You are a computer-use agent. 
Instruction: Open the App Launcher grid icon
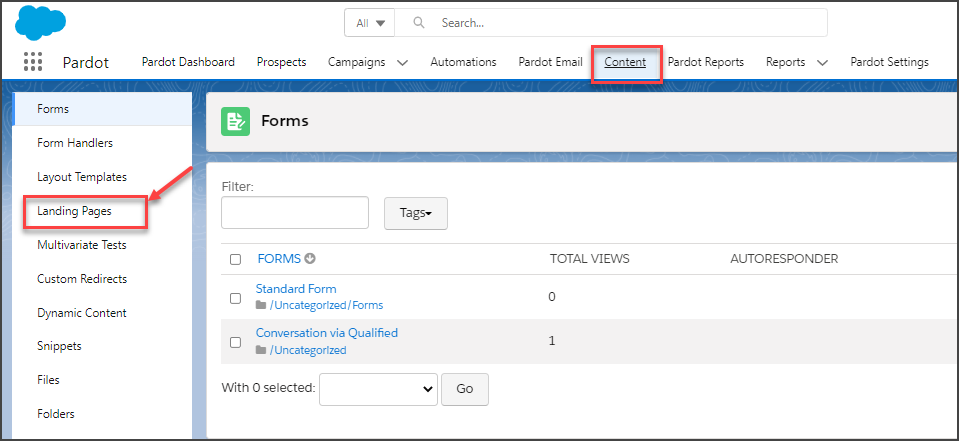(32, 62)
